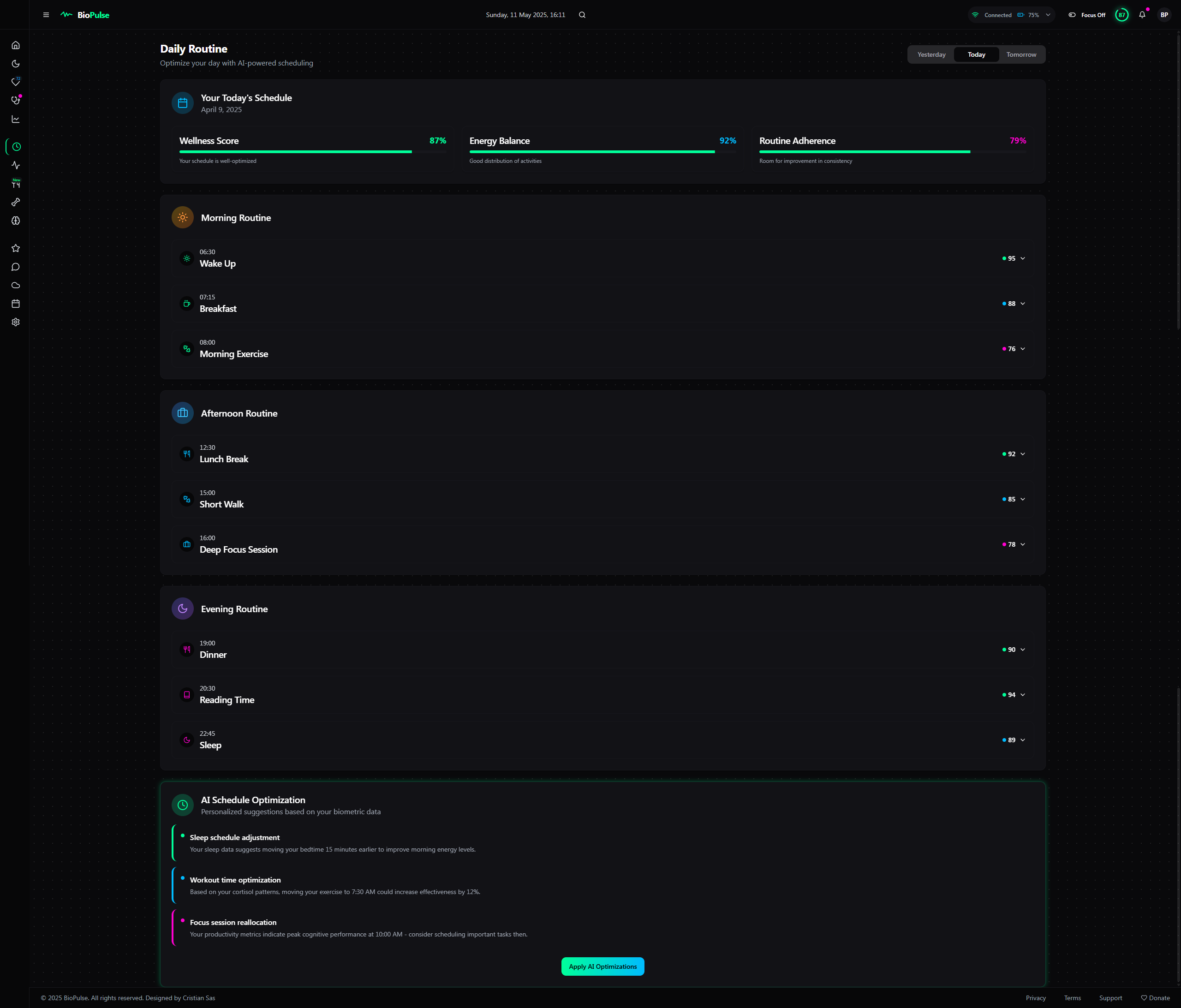Expand the Wake Up item chevron
This screenshot has width=1181, height=1008.
coord(1023,258)
